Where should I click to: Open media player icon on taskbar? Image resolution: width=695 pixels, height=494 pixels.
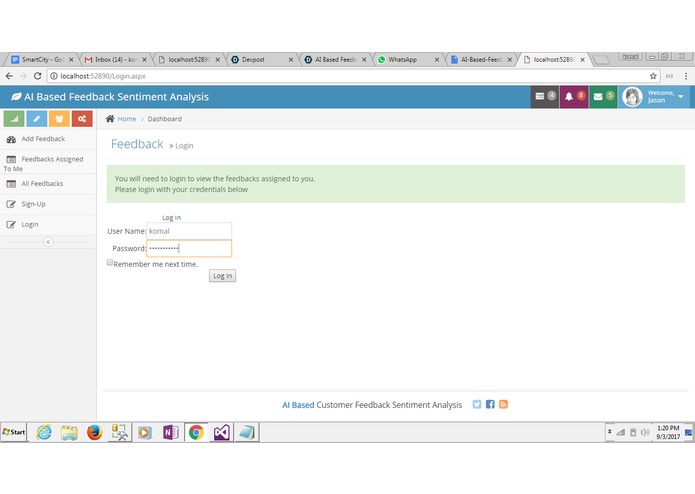tap(144, 432)
